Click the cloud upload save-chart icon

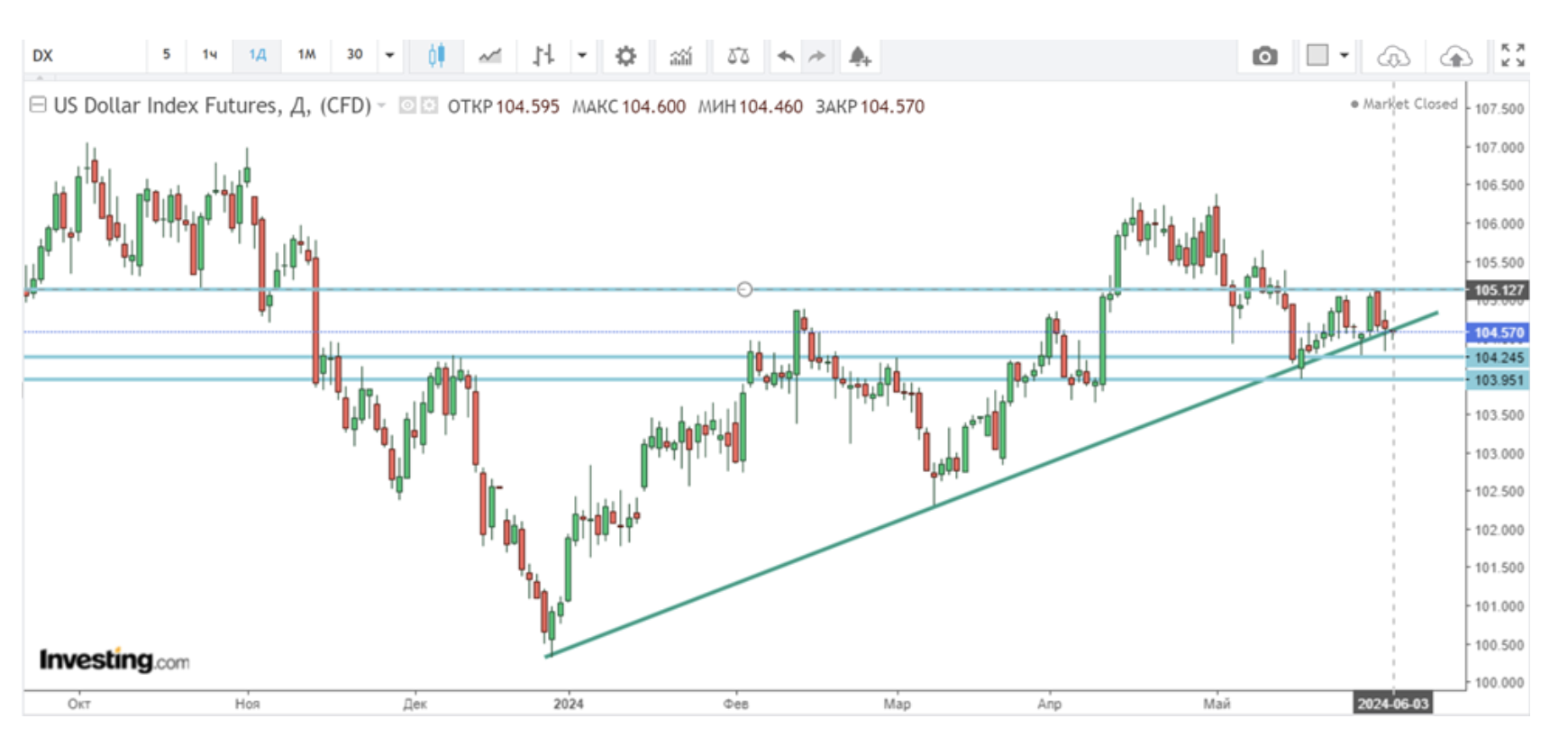point(1456,57)
